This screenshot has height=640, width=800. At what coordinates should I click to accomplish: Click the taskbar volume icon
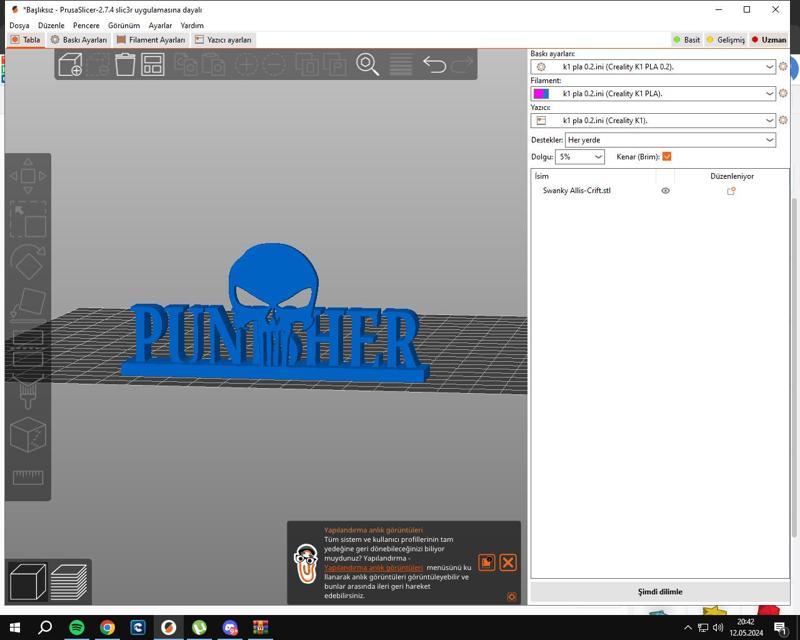pos(718,627)
